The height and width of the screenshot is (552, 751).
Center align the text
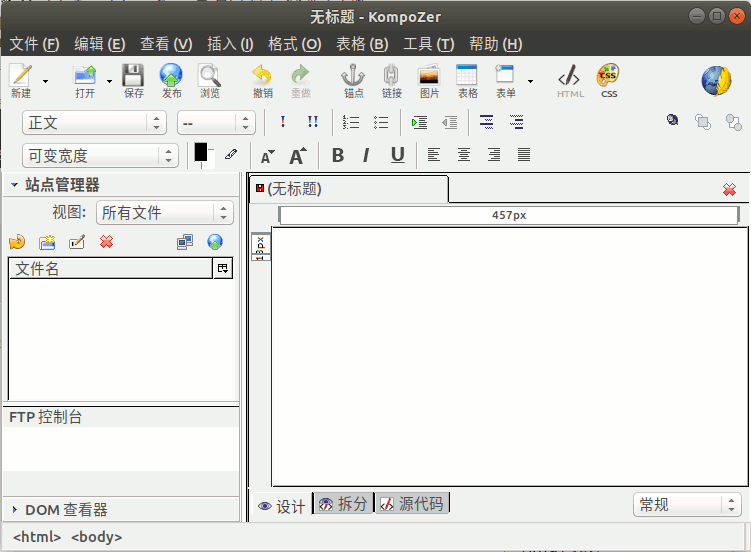464,154
